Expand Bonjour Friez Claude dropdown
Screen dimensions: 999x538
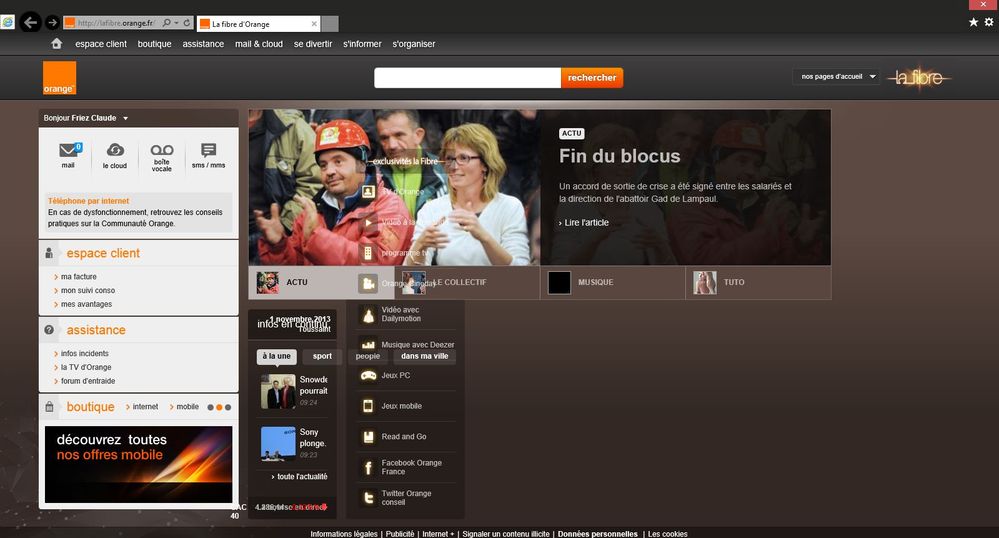(126, 118)
